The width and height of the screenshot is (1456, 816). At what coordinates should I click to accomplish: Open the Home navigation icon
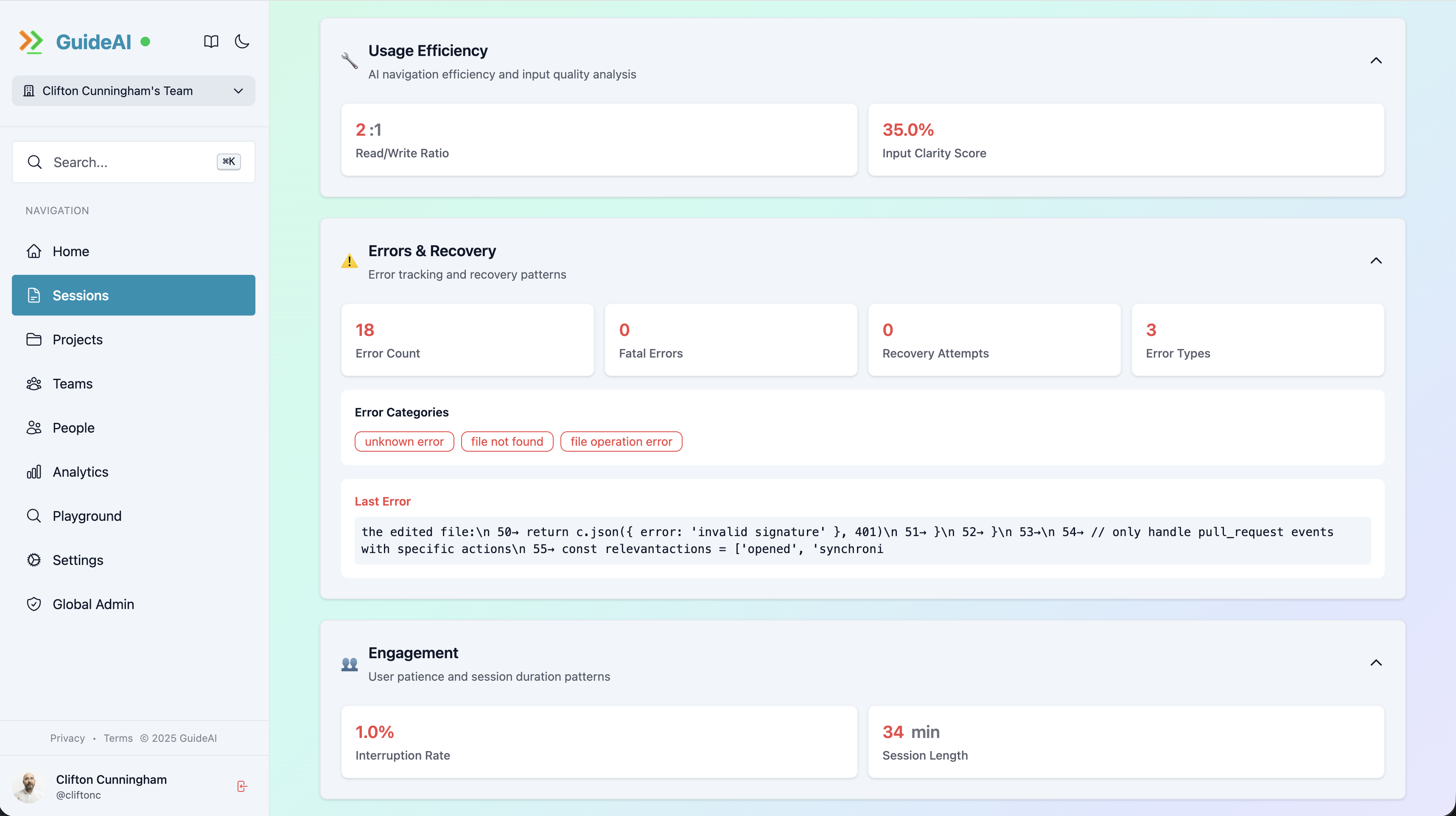[34, 251]
